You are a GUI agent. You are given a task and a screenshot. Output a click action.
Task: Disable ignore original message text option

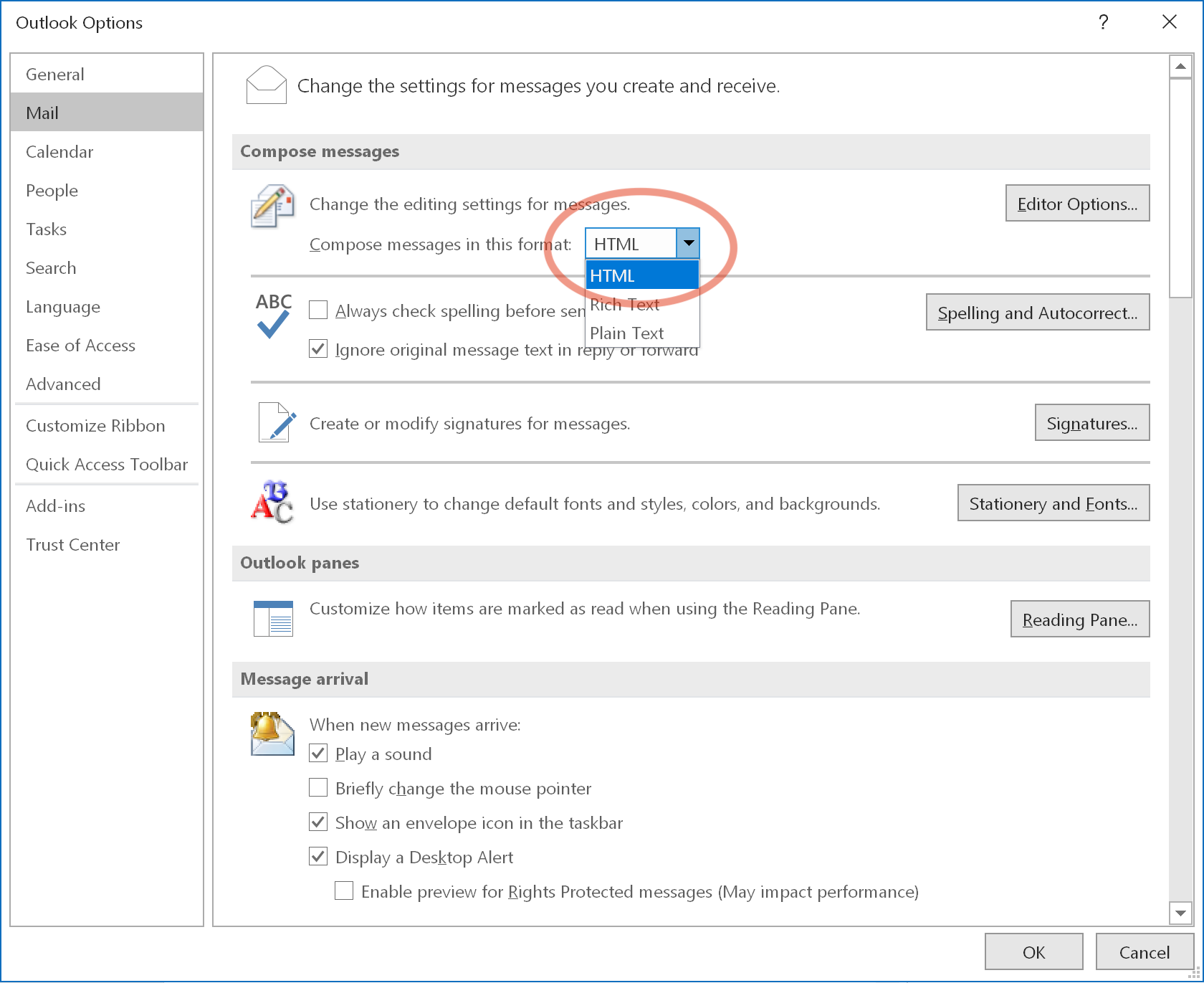317,348
